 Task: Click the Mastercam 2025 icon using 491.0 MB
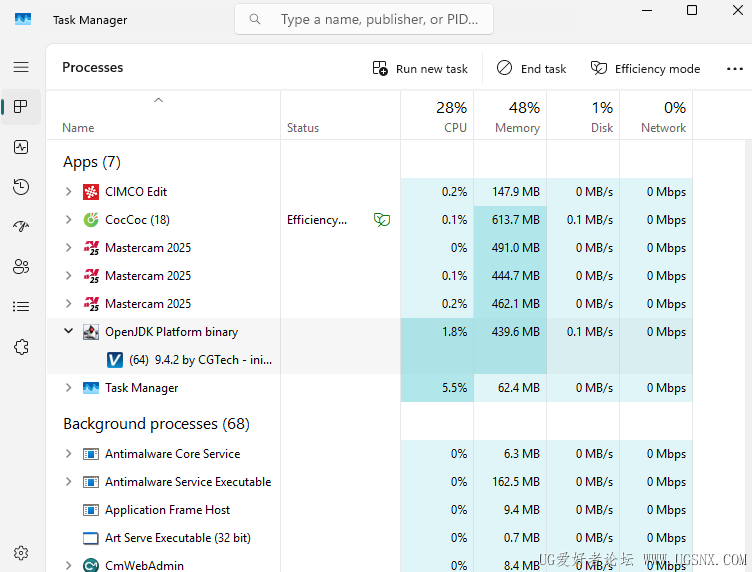(91, 248)
